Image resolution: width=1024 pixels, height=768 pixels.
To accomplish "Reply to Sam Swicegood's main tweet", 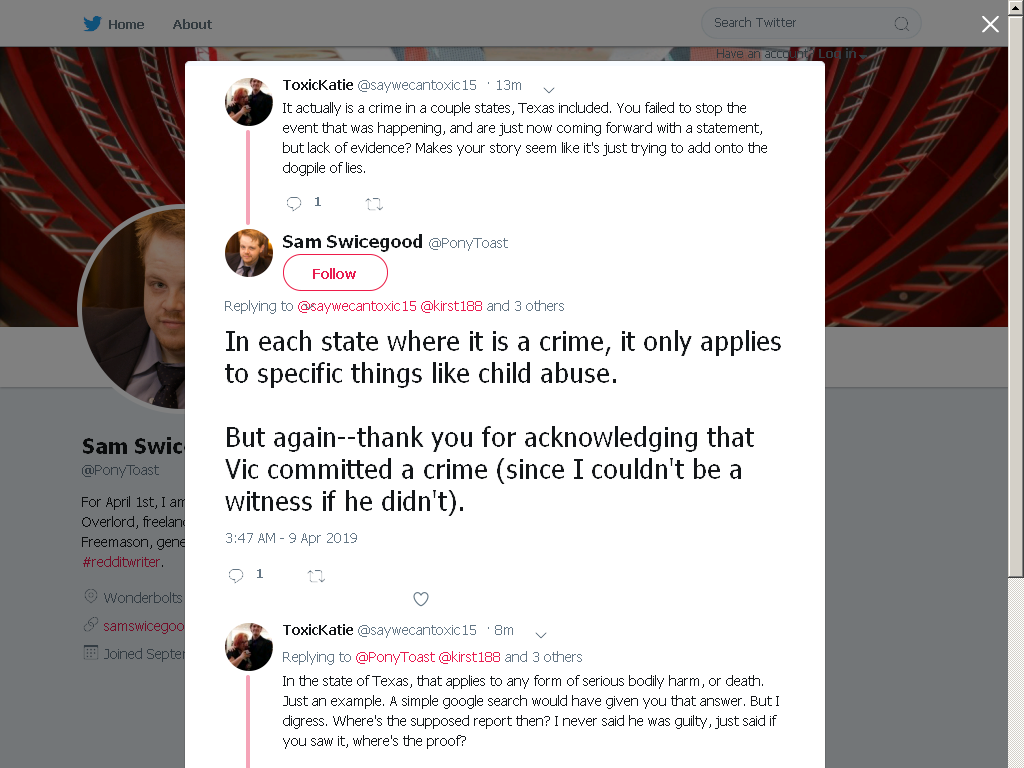I will click(236, 575).
